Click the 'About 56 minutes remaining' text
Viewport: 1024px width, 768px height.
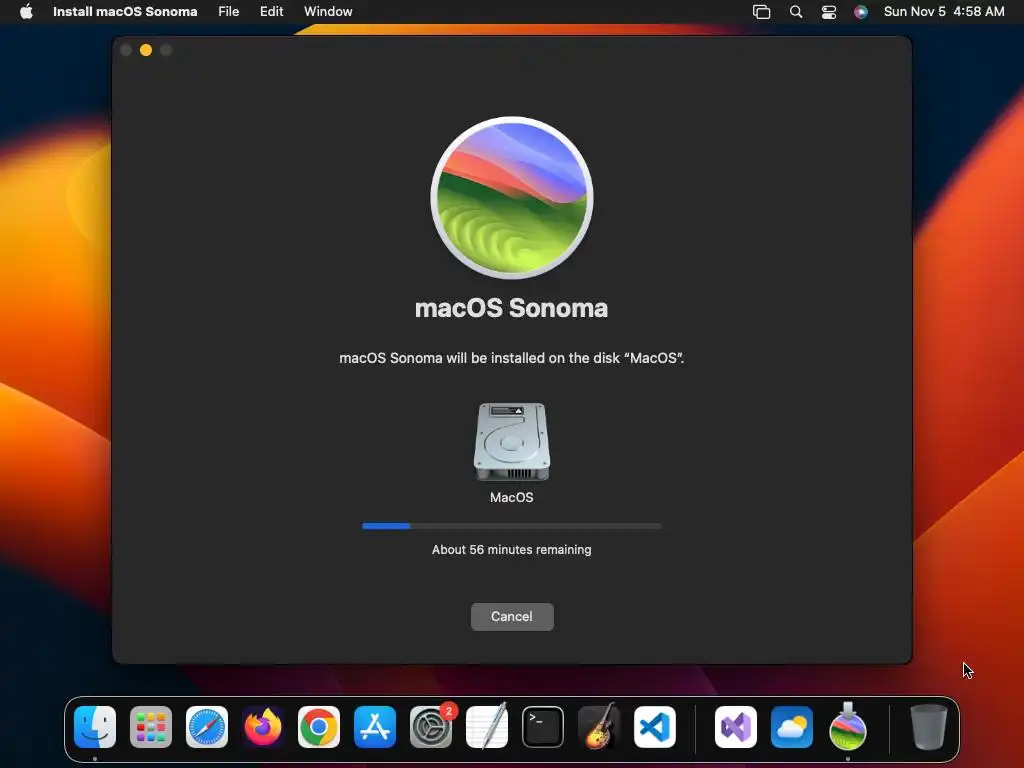click(511, 550)
